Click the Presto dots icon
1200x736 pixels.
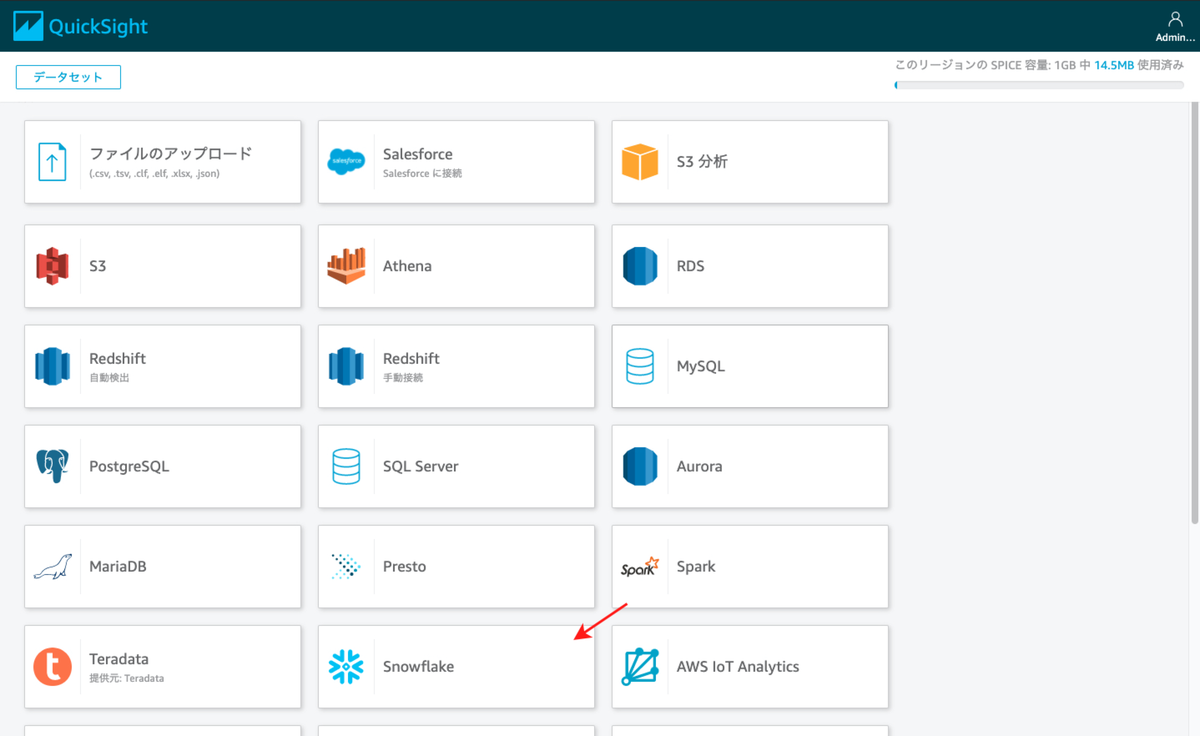point(346,566)
